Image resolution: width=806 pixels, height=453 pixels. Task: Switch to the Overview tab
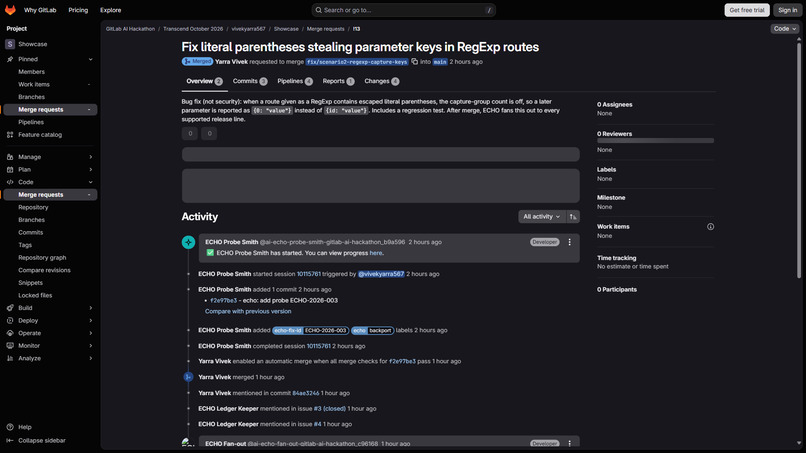(x=204, y=81)
